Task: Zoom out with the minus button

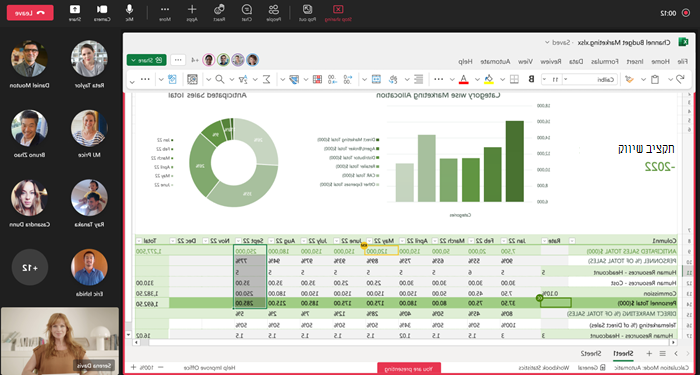Action: click(x=161, y=367)
